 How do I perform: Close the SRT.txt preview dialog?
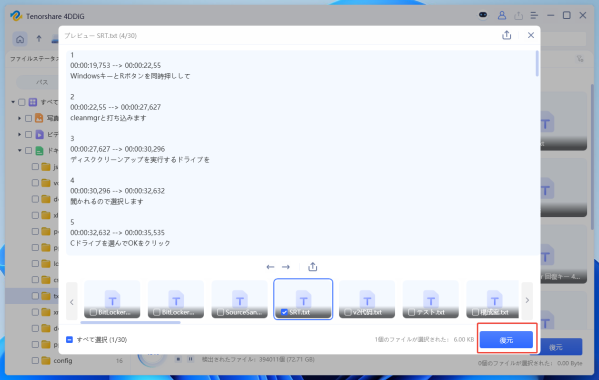point(531,35)
